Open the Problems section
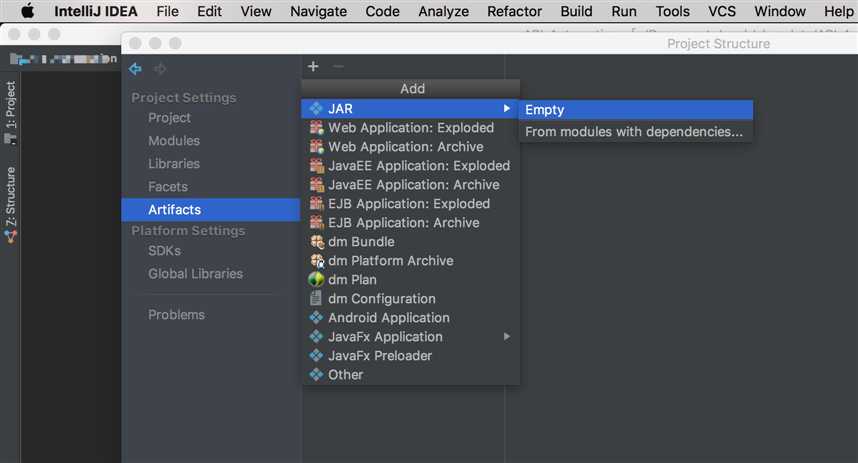This screenshot has height=463, width=858. point(176,315)
